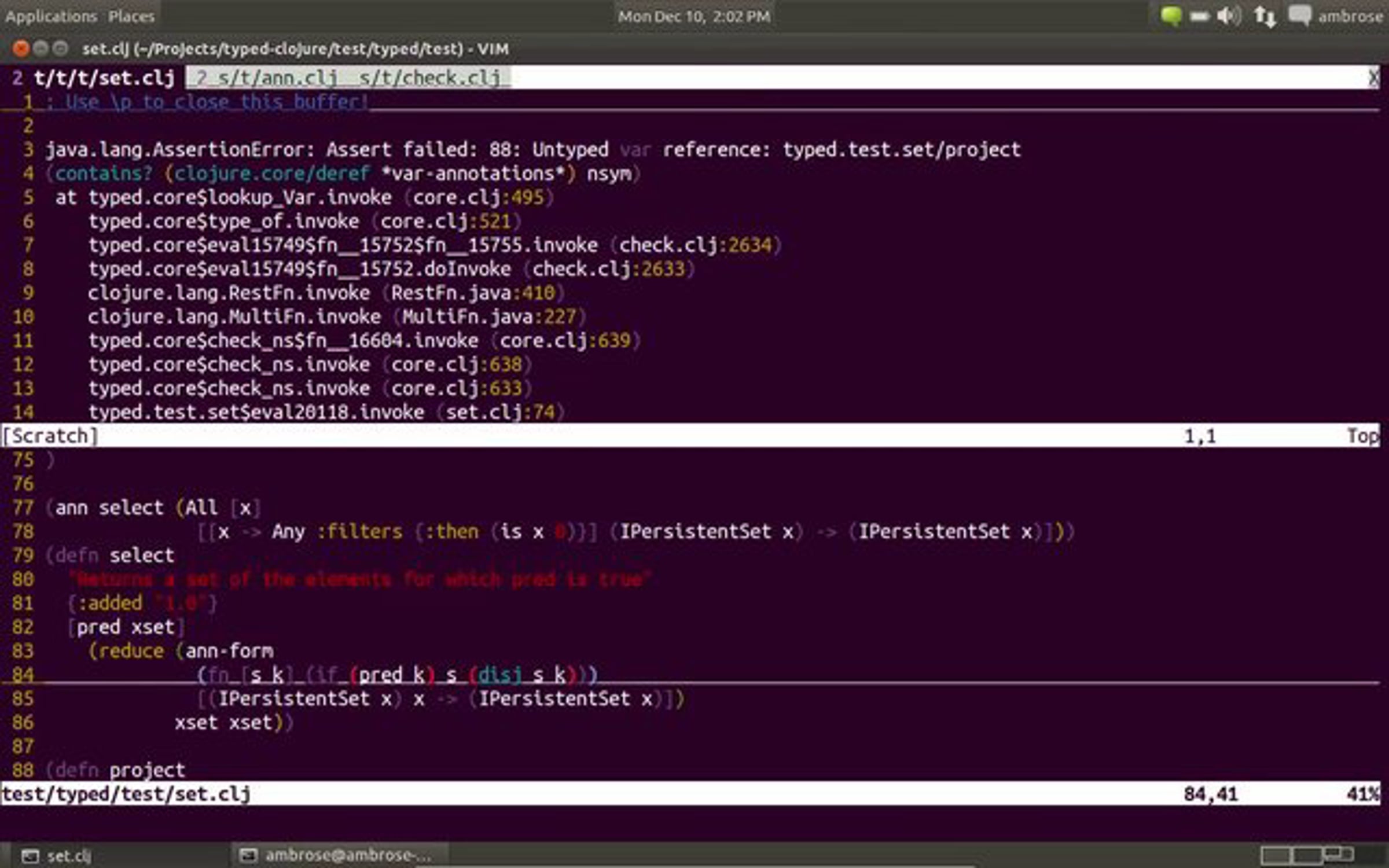Click *var-annotations* on line 4
Image resolution: width=1389 pixels, height=868 pixels.
473,174
